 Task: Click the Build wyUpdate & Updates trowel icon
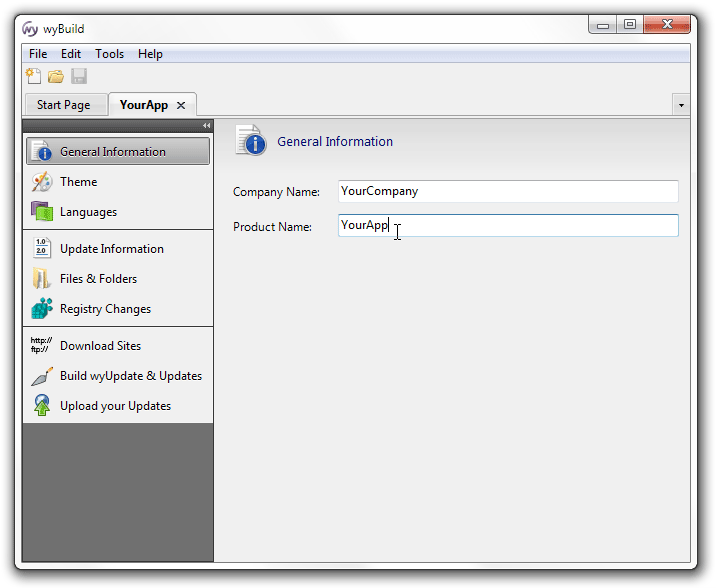tap(42, 376)
